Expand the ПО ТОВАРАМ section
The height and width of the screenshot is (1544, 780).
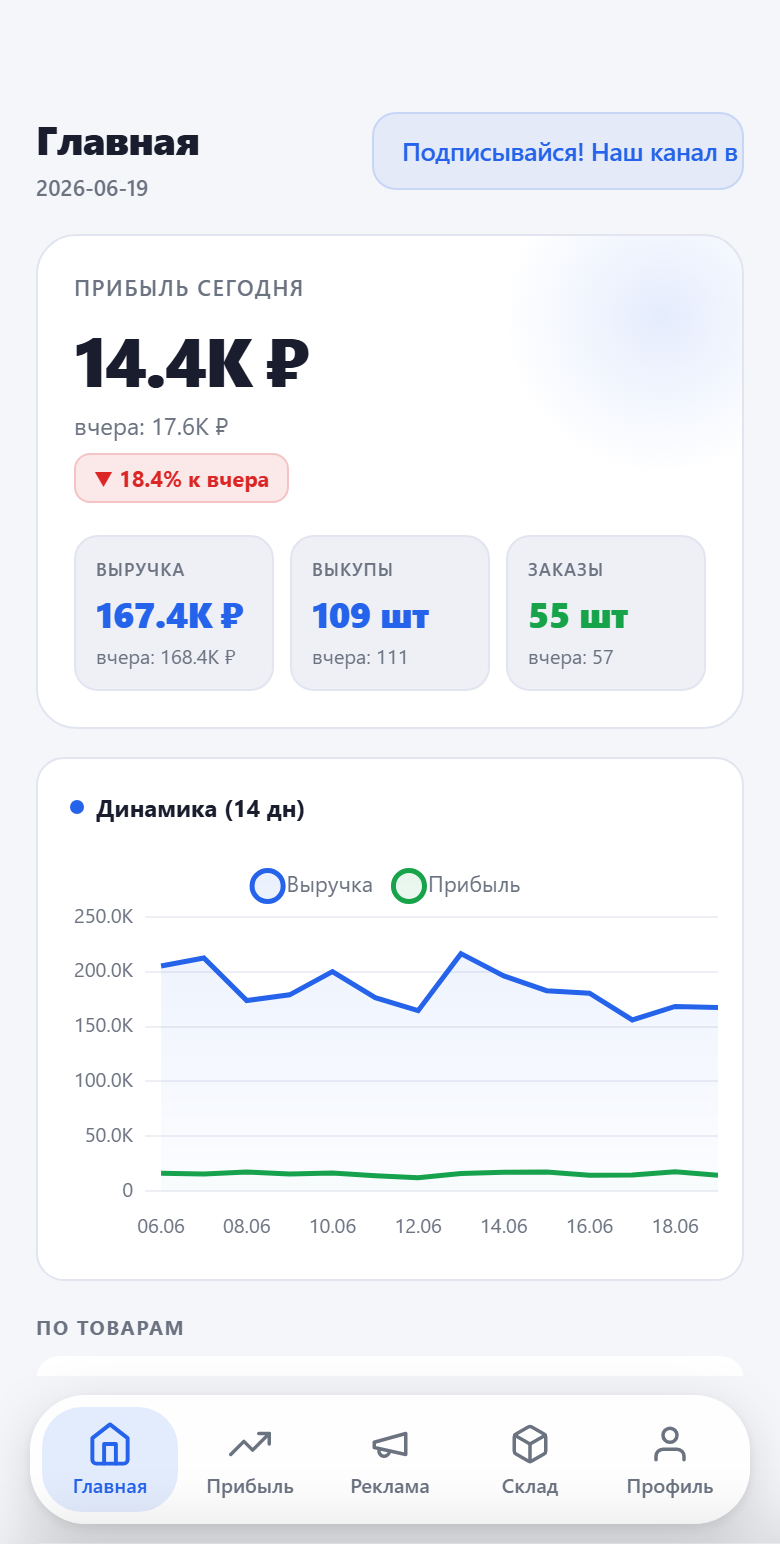point(110,1328)
